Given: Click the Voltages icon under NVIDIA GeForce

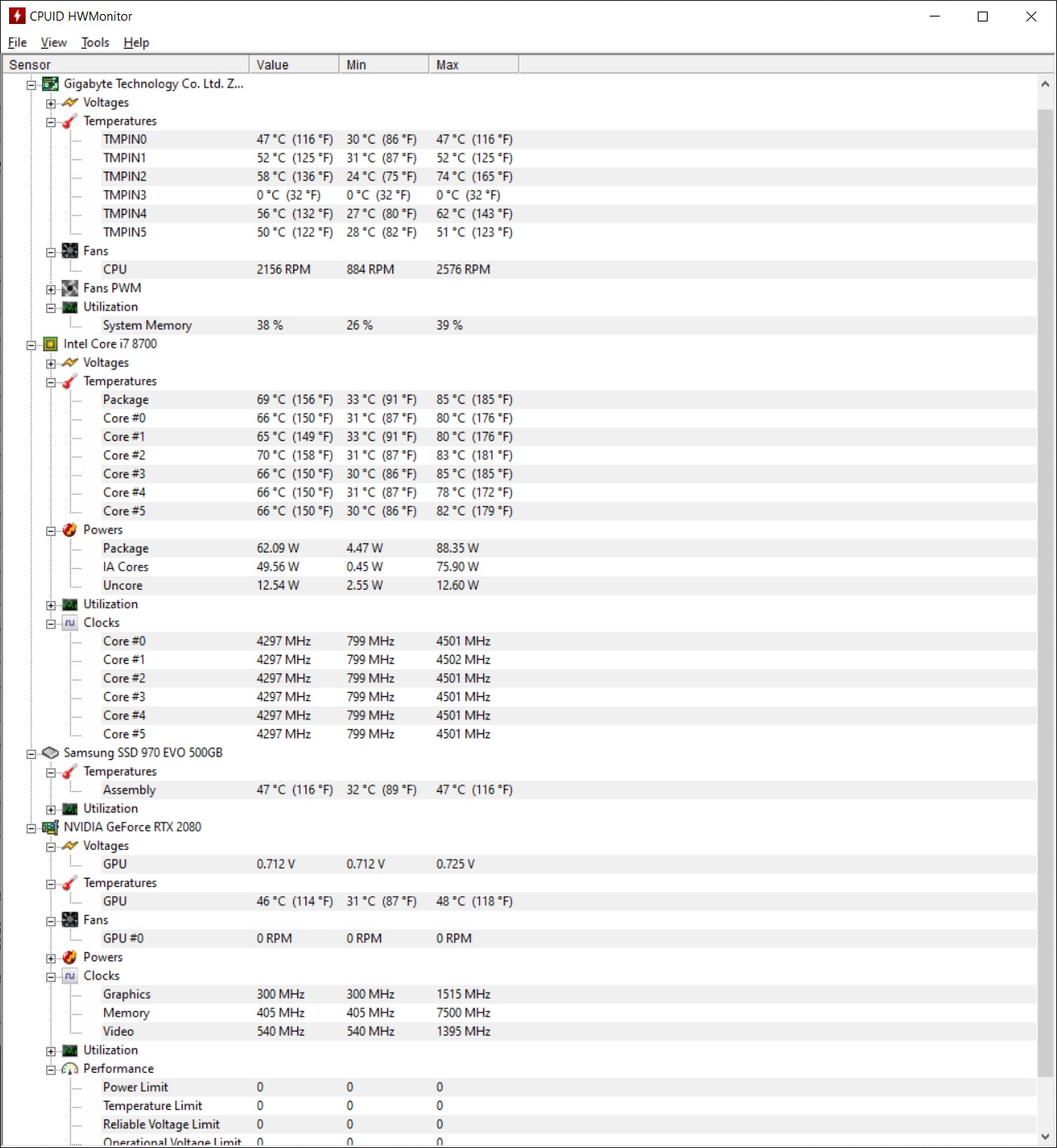Looking at the screenshot, I should pyautogui.click(x=70, y=846).
